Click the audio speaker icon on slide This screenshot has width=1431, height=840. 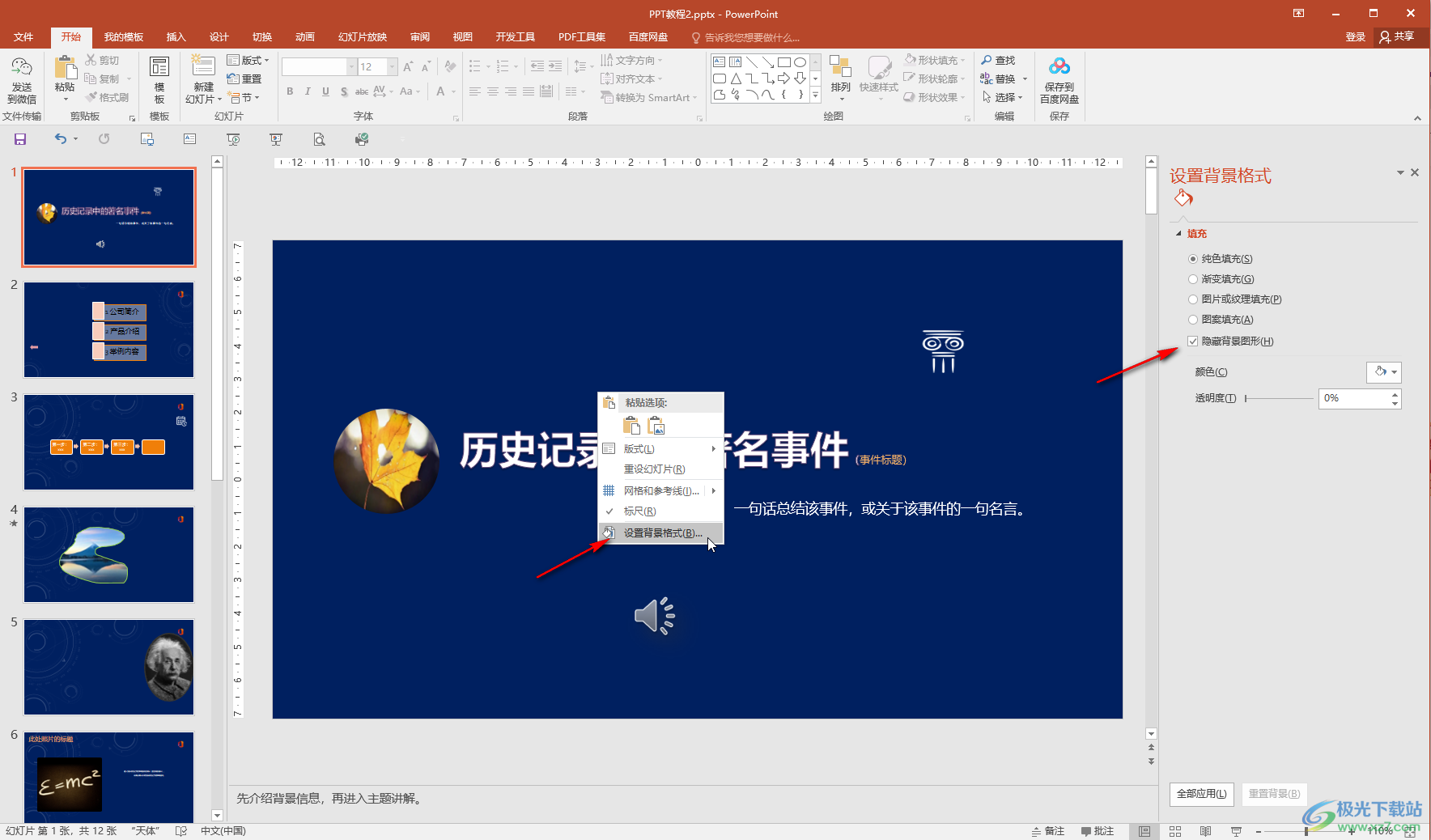[x=655, y=616]
